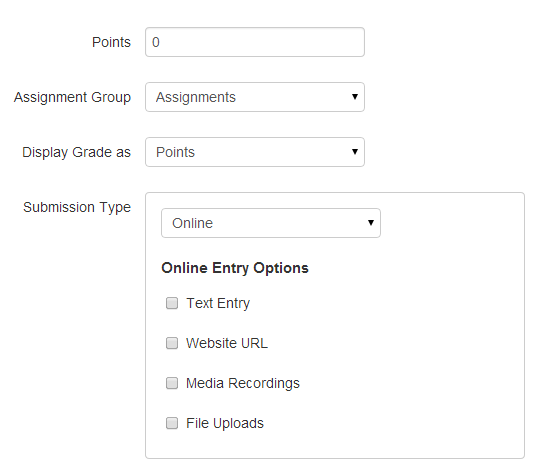Click the Points input field
The image size is (536, 466).
255,42
